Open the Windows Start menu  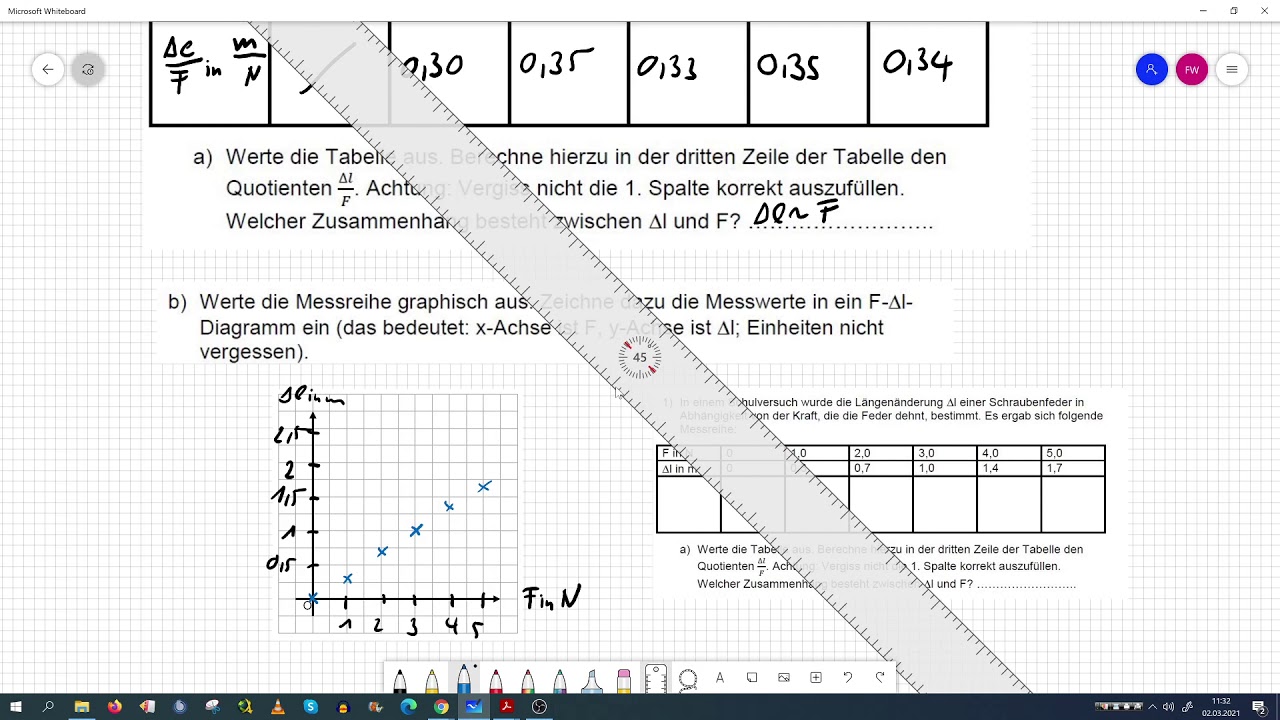(16, 707)
